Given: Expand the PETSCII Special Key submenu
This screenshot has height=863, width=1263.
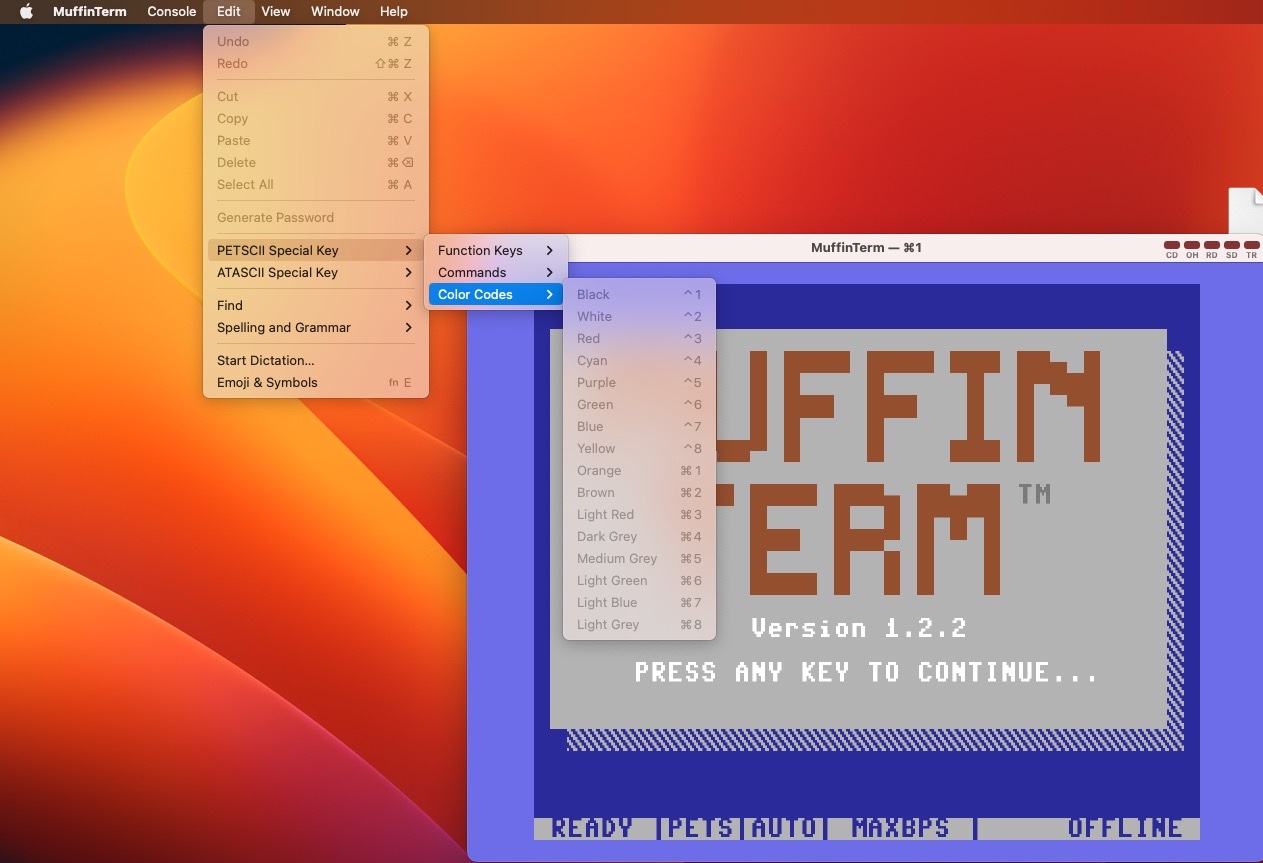Looking at the screenshot, I should (316, 250).
